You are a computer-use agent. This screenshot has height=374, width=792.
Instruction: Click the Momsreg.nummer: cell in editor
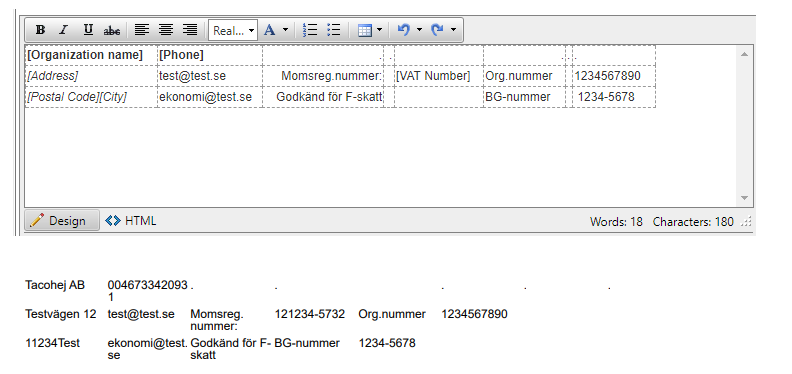pyautogui.click(x=323, y=76)
